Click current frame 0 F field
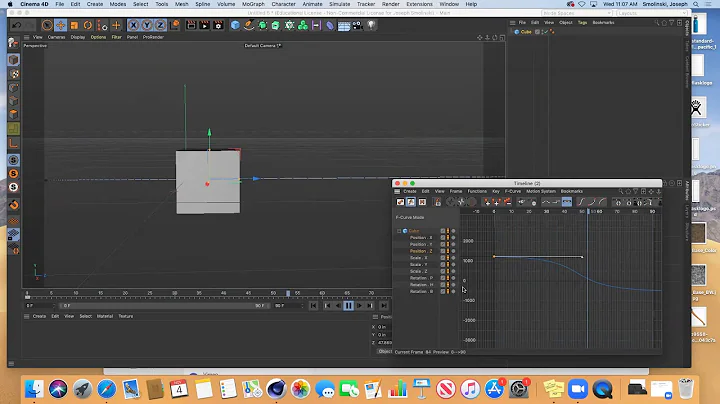 (40, 306)
